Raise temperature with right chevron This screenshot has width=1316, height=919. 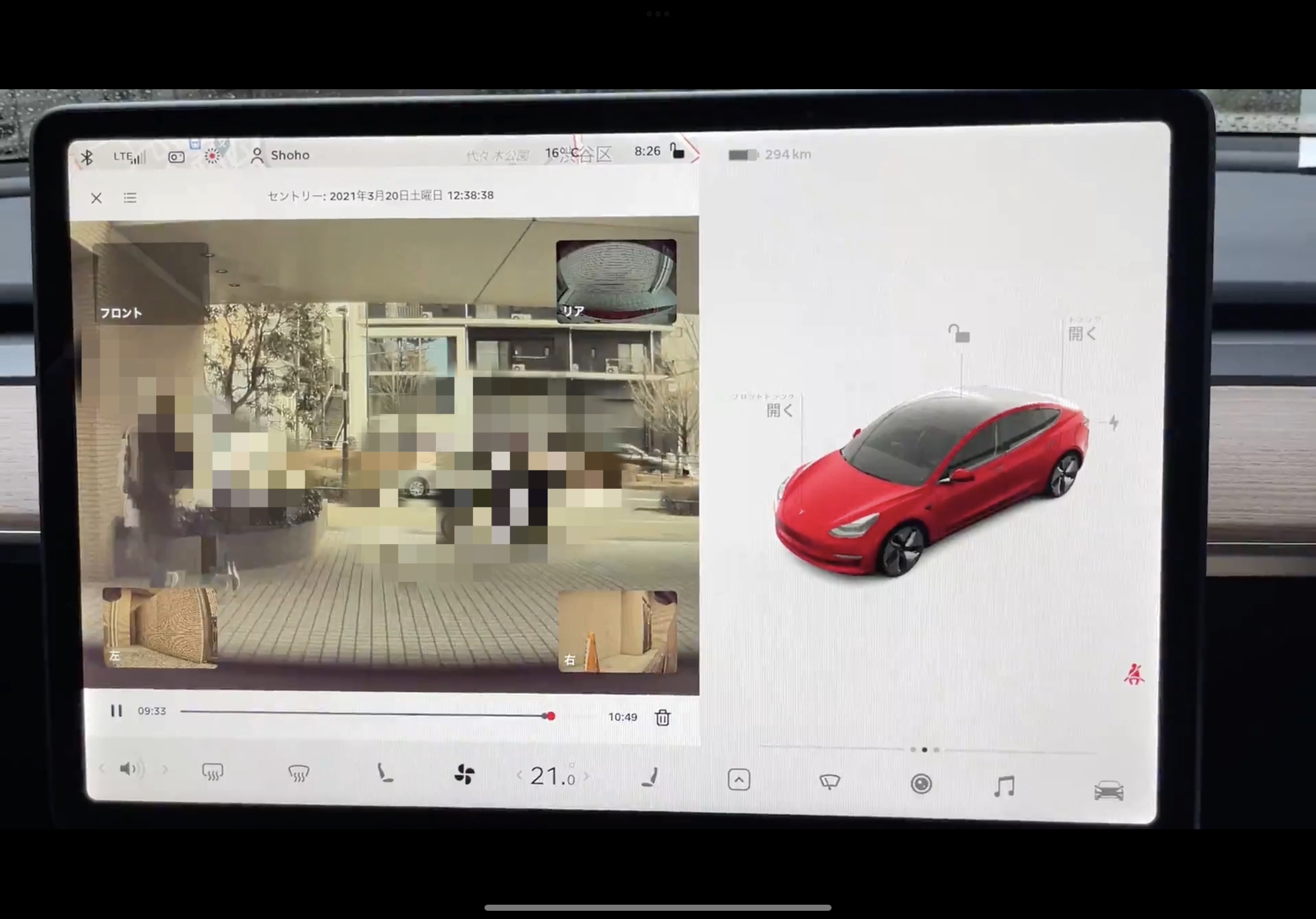point(586,777)
